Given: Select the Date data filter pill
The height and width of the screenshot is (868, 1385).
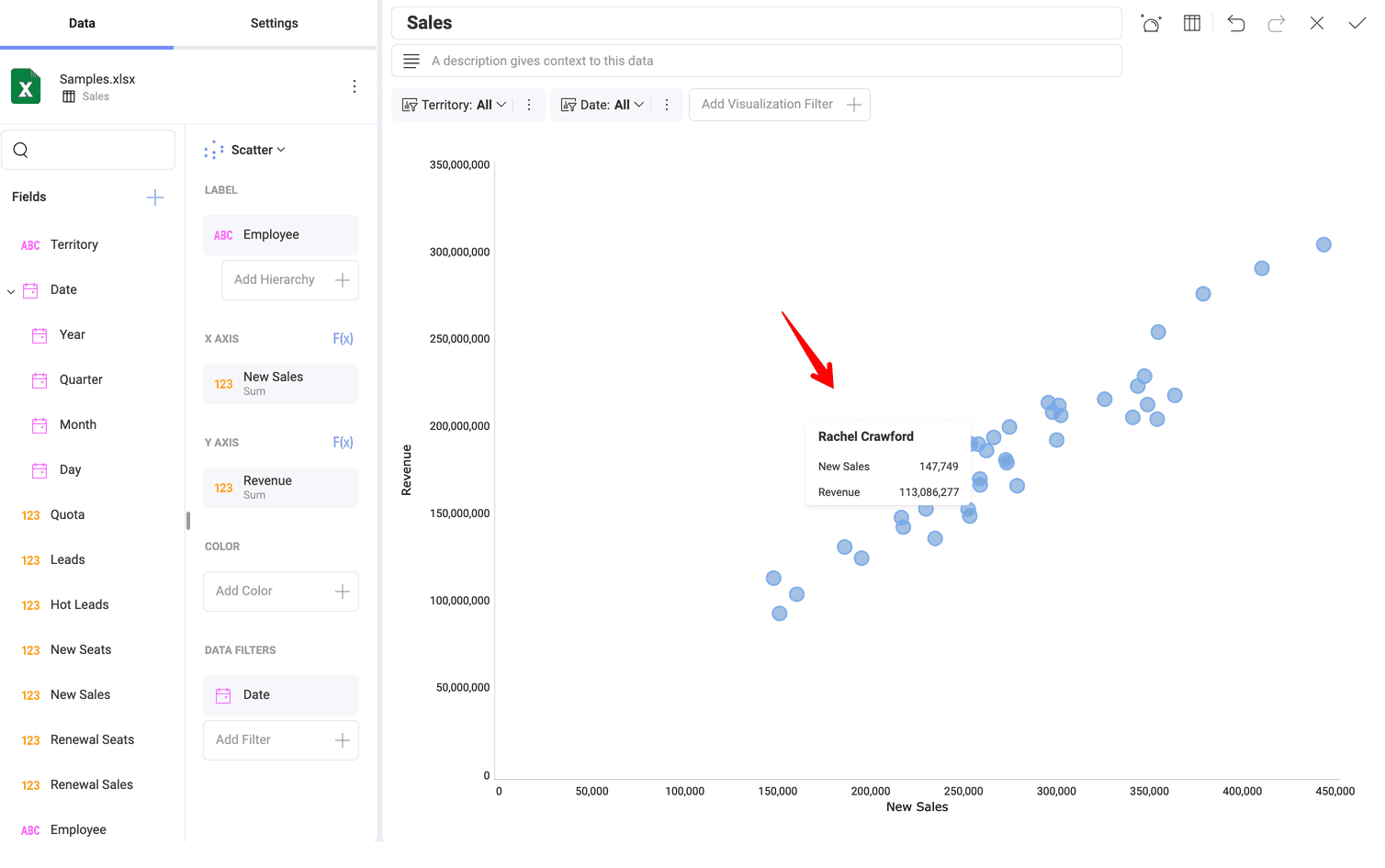Looking at the screenshot, I should 281,695.
